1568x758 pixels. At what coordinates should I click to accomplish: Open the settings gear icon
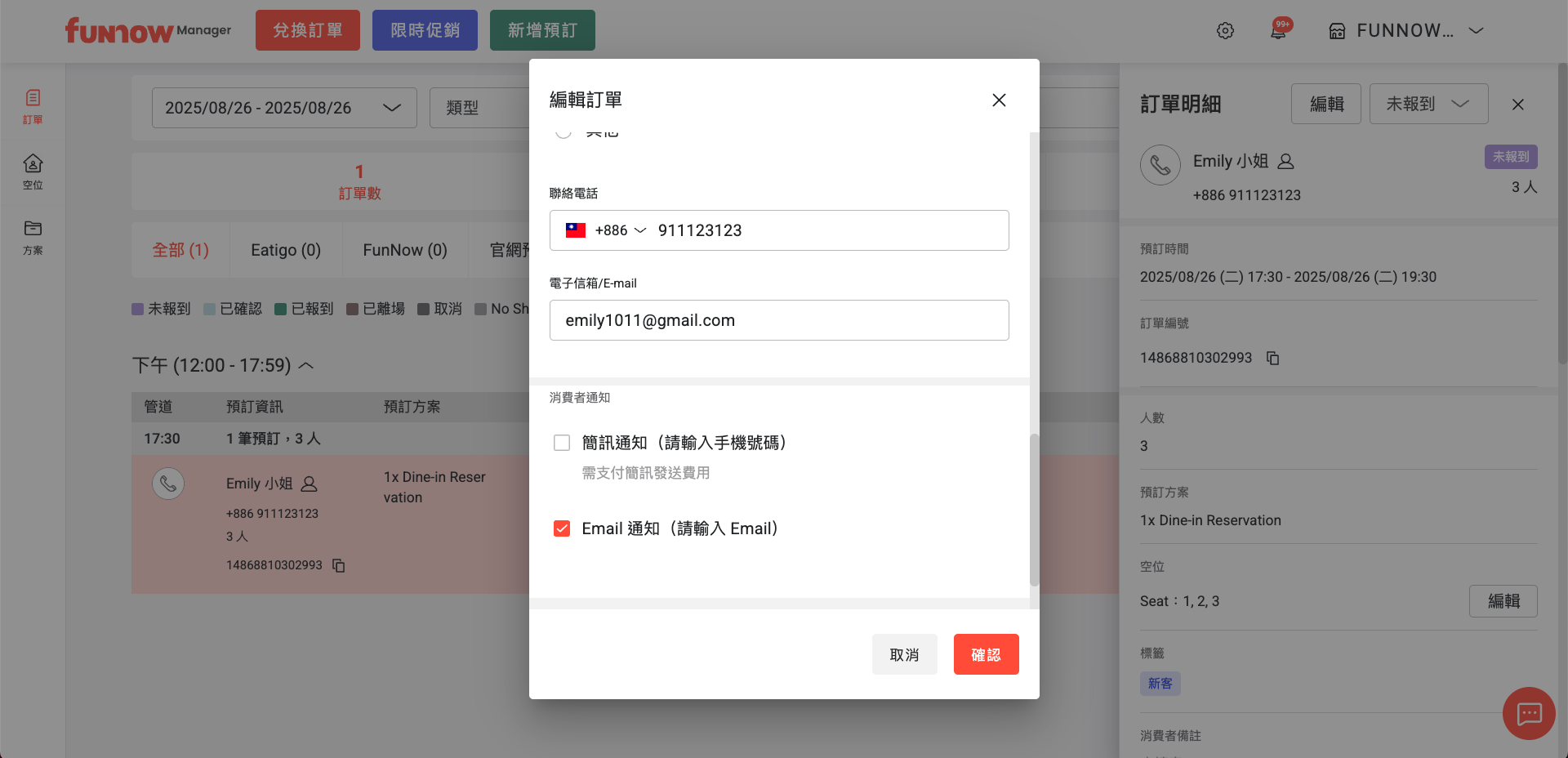pos(1225,31)
